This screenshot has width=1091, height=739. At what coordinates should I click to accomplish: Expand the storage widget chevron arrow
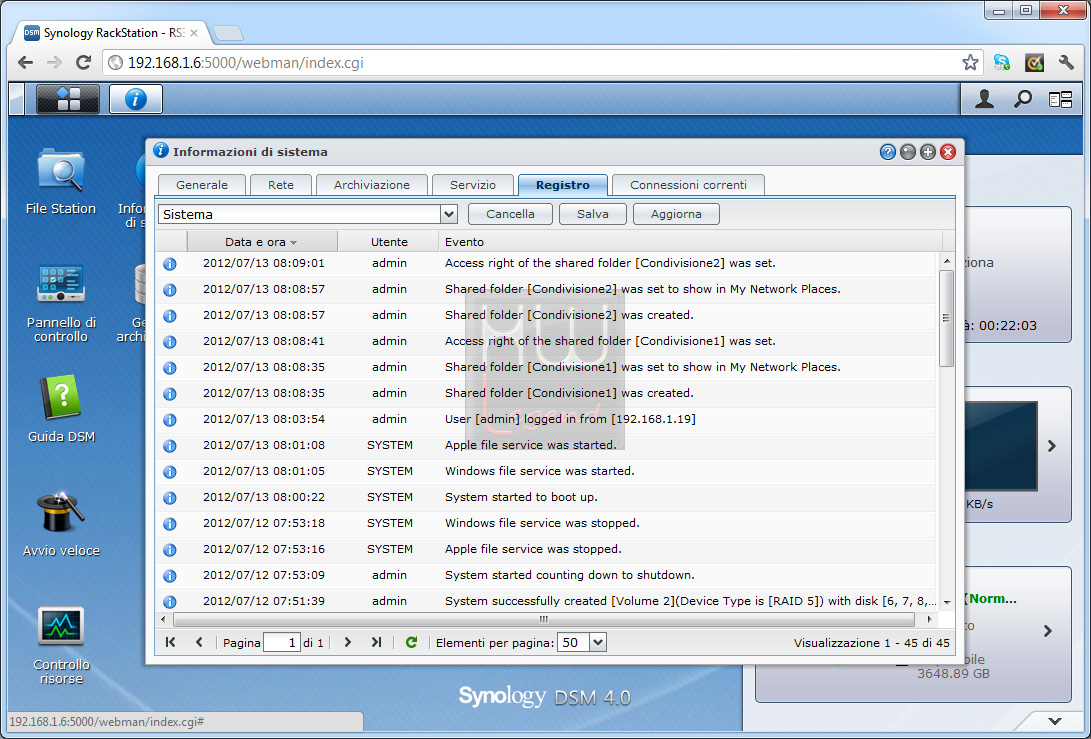tap(1048, 631)
